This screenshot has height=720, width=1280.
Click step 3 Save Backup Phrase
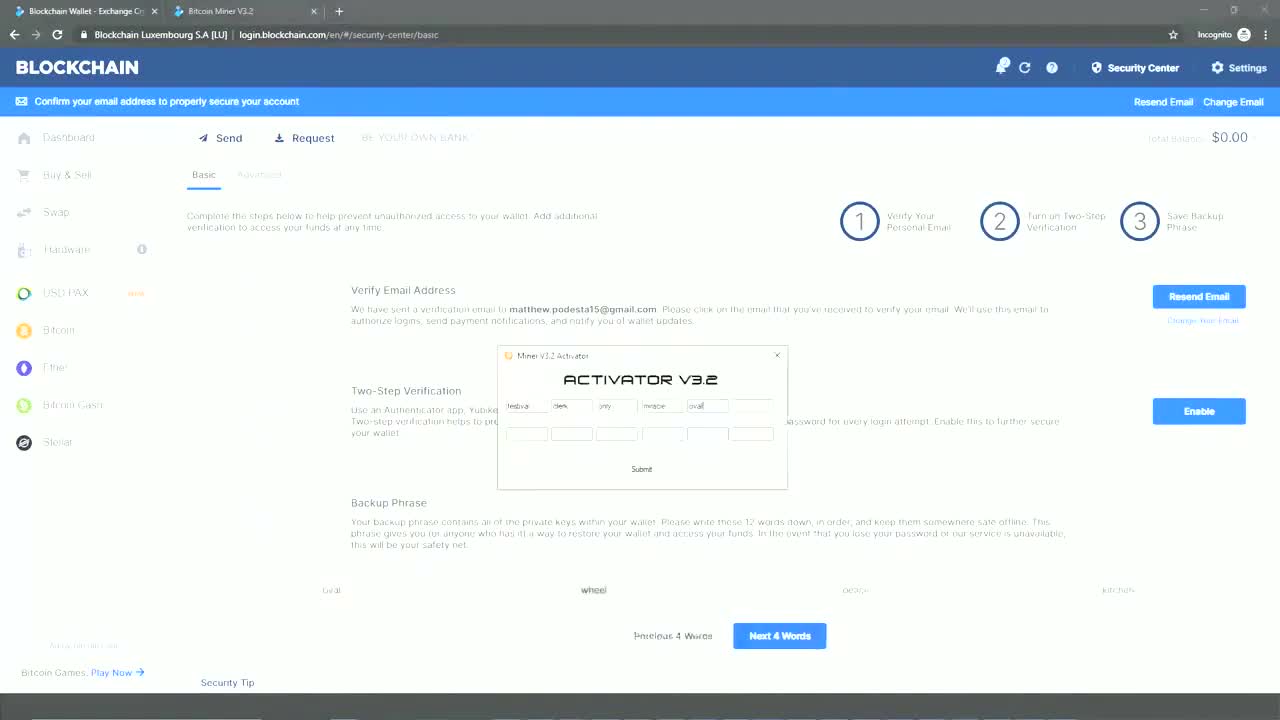pos(1172,222)
